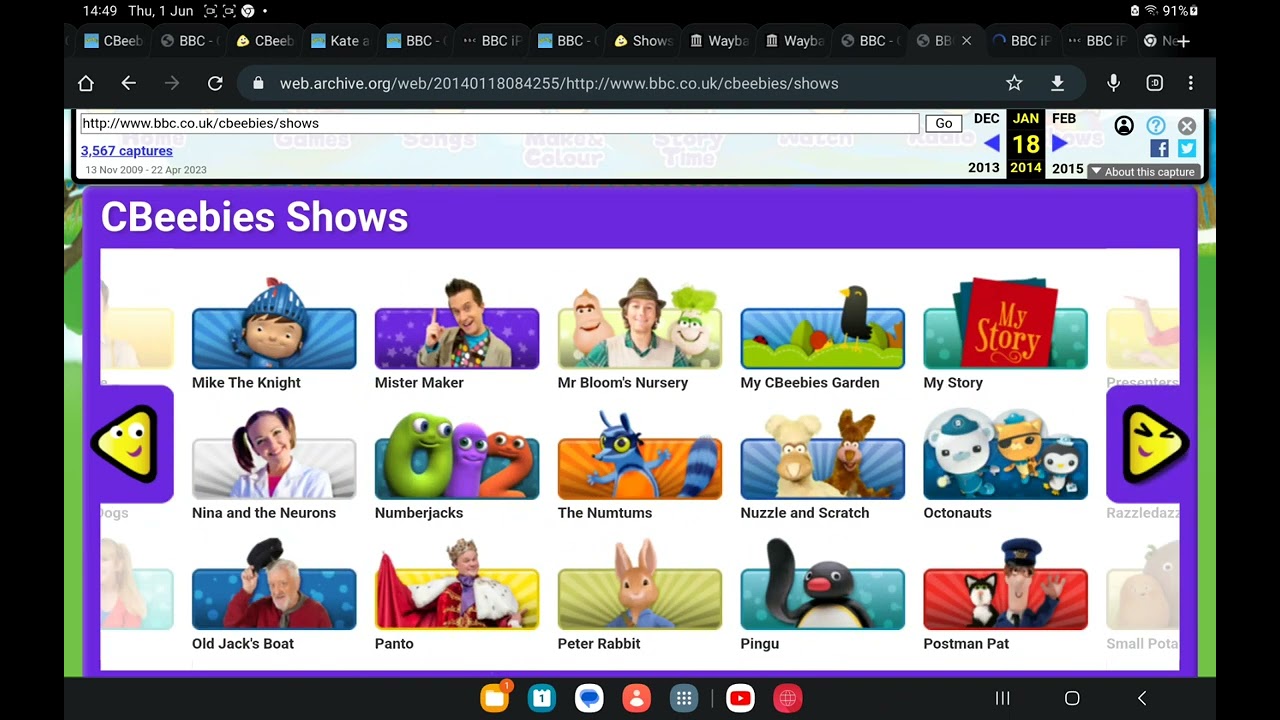
Task: Open Nina and the Neurons thumbnail
Action: (274, 454)
